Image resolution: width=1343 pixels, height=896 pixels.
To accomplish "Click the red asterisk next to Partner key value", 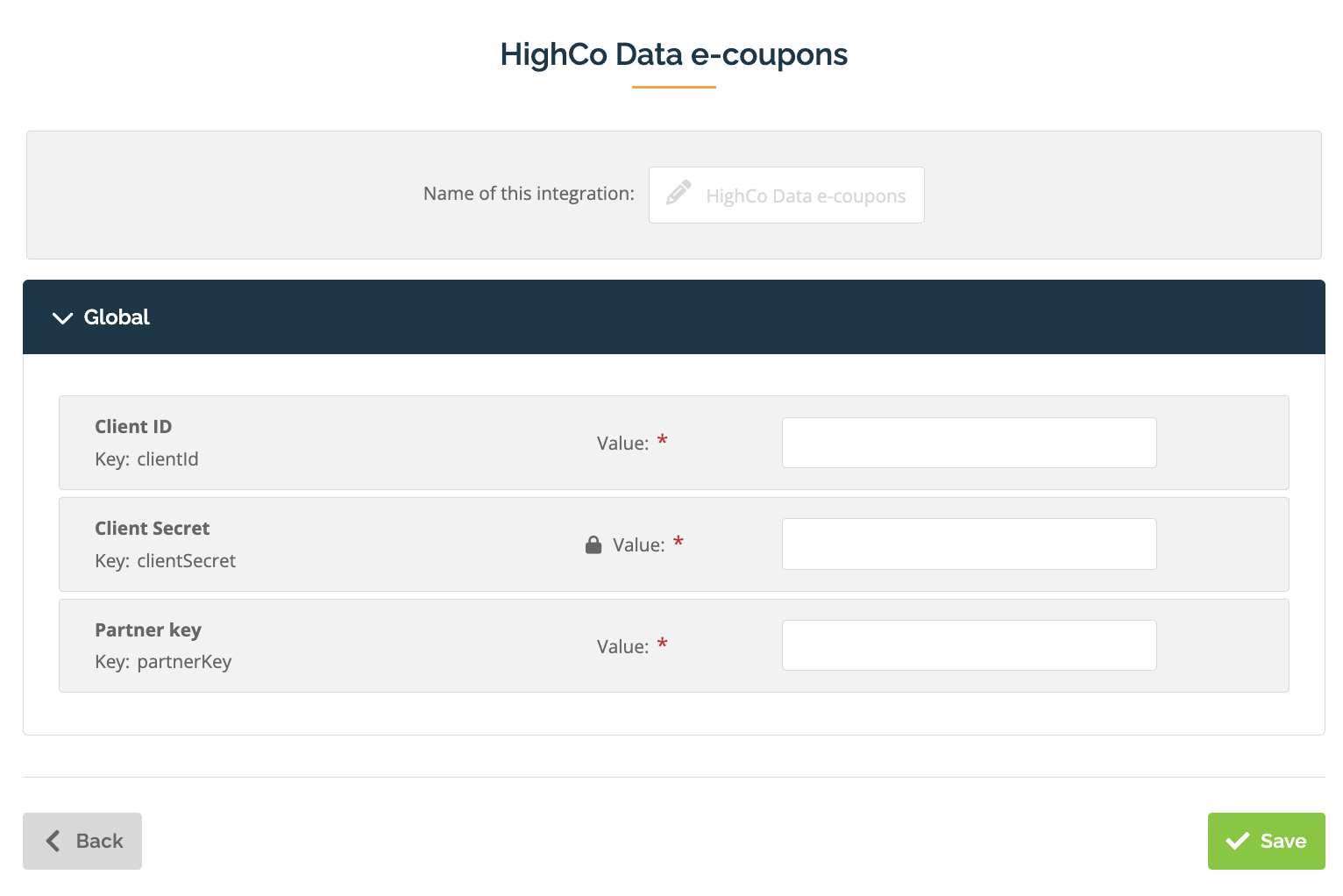I will 663,644.
